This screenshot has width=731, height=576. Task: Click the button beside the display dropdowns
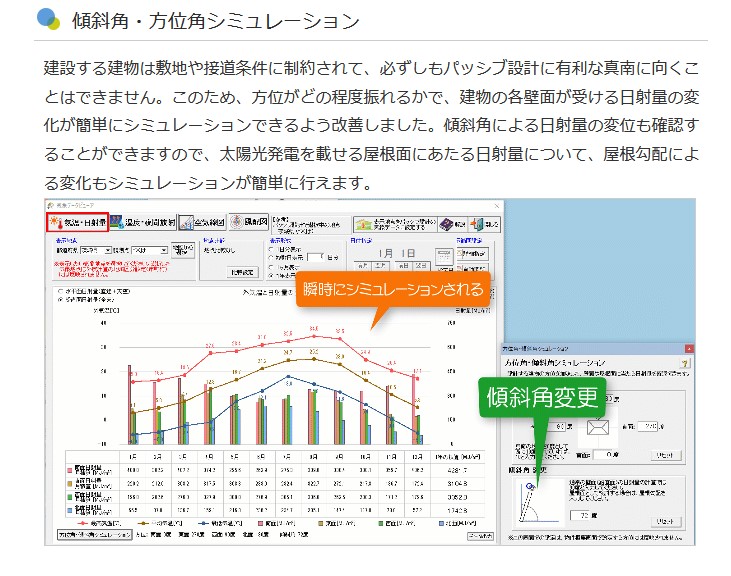point(182,250)
